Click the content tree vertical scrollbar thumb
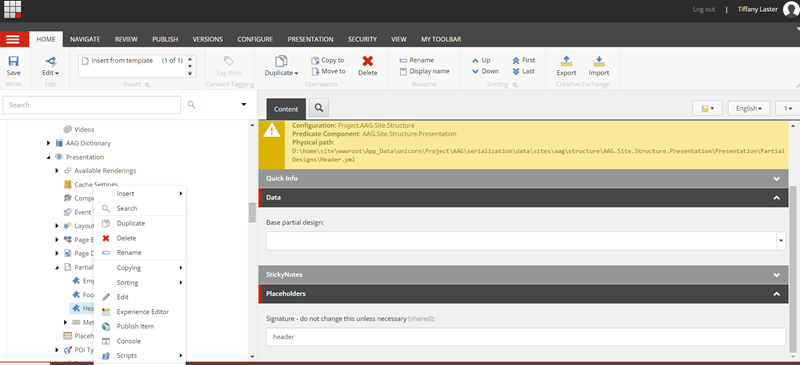This screenshot has height=365, width=800. [252, 212]
